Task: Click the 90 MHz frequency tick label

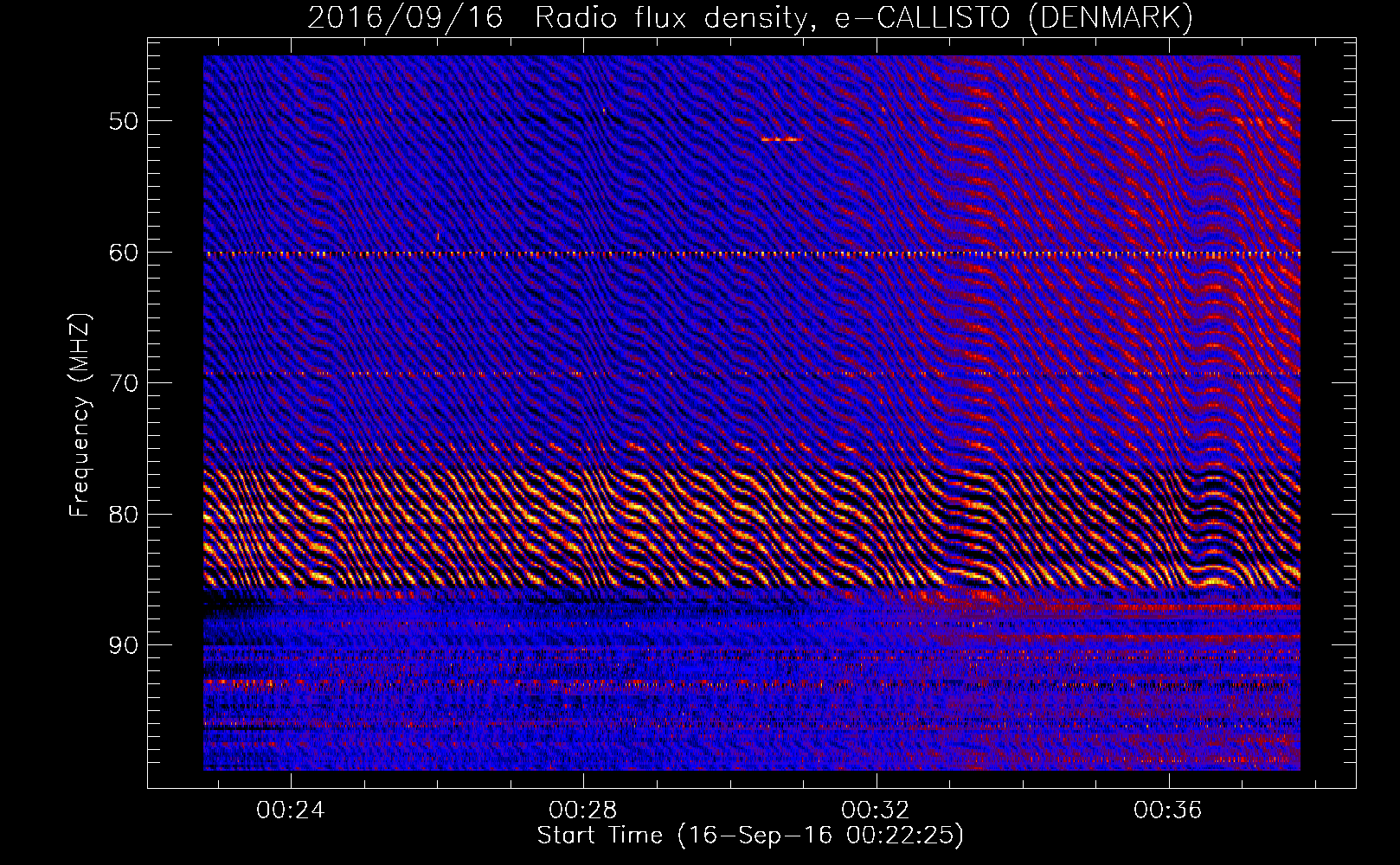Action: (x=123, y=645)
